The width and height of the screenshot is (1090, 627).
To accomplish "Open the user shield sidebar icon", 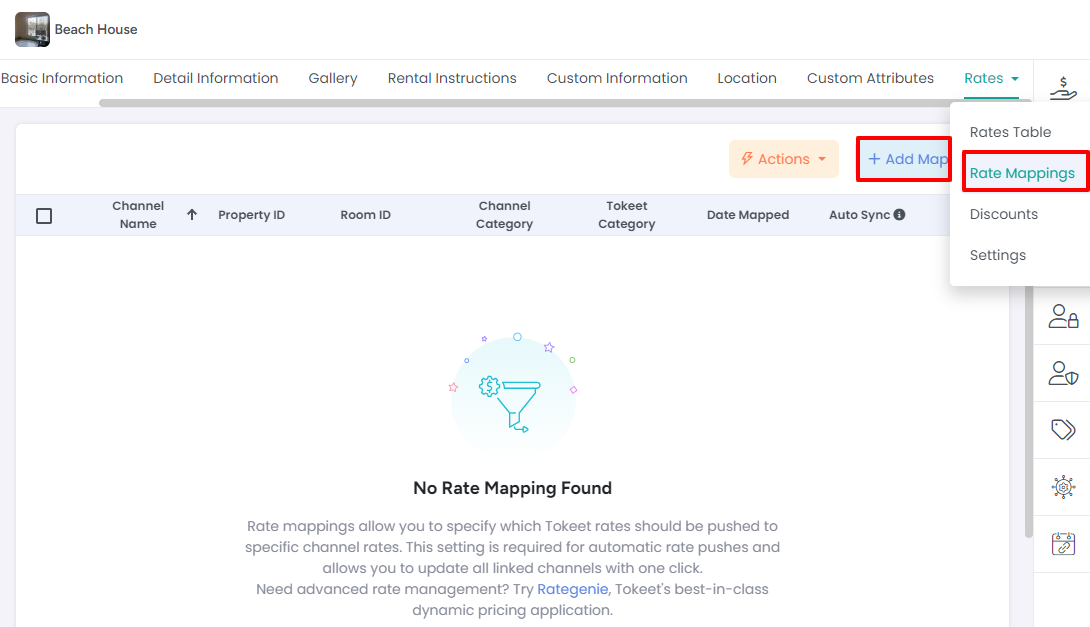I will (1062, 373).
